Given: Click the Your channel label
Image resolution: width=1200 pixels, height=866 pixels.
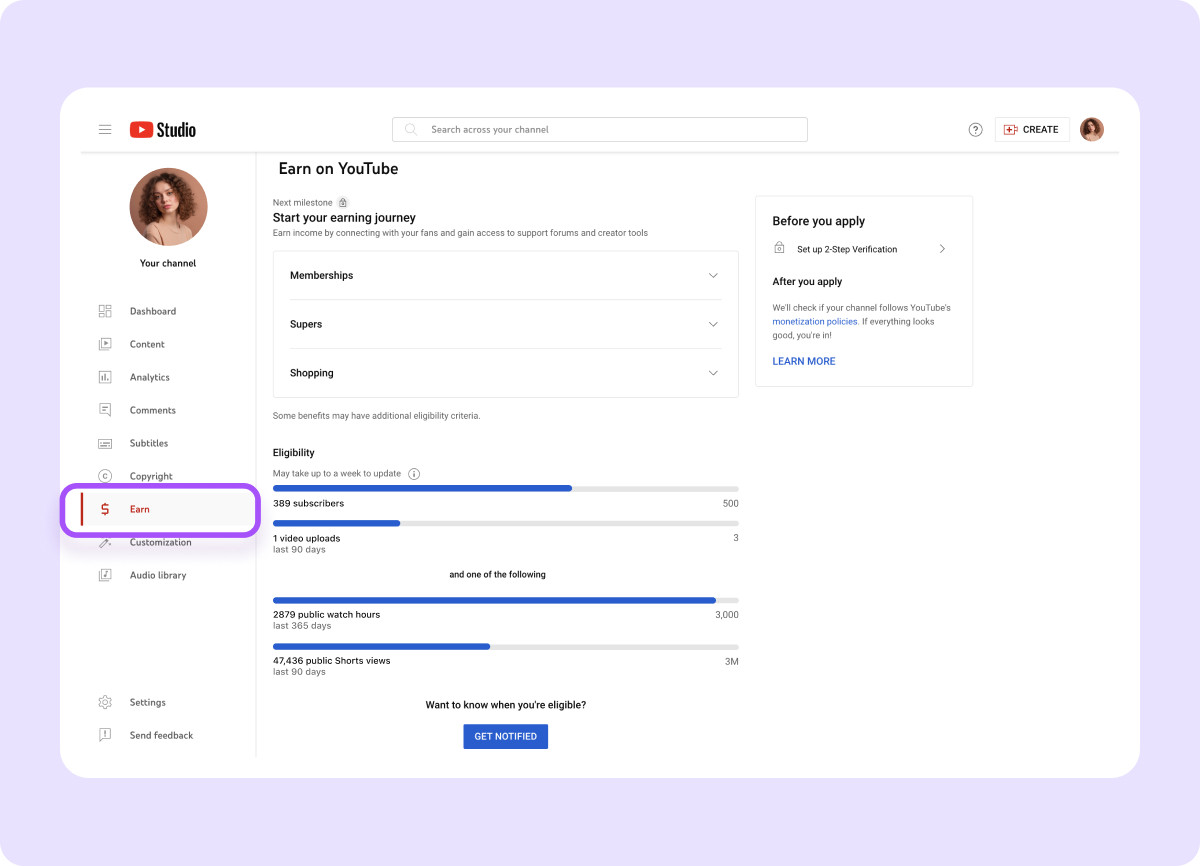Looking at the screenshot, I should [x=168, y=263].
